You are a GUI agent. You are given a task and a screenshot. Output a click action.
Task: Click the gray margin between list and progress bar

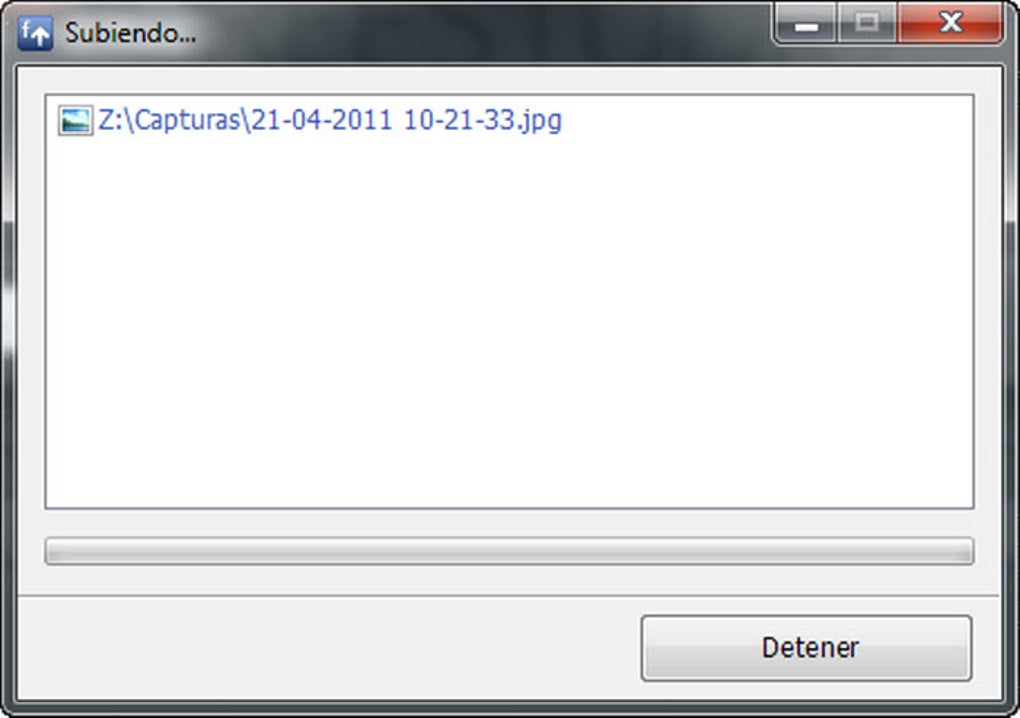point(509,523)
